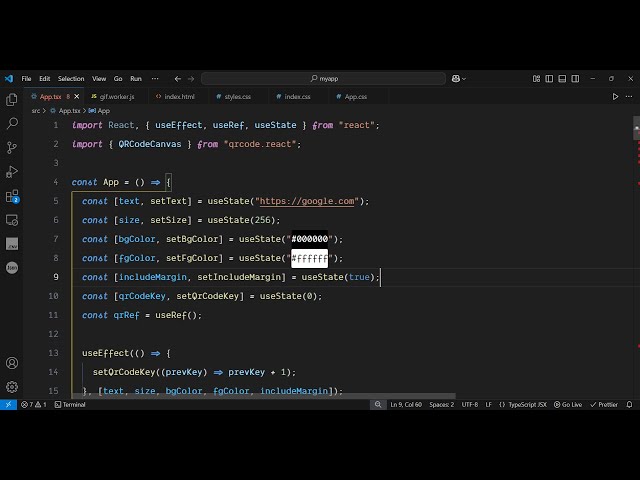The height and width of the screenshot is (480, 640).
Task: Go back with navigation arrow
Action: (178, 79)
